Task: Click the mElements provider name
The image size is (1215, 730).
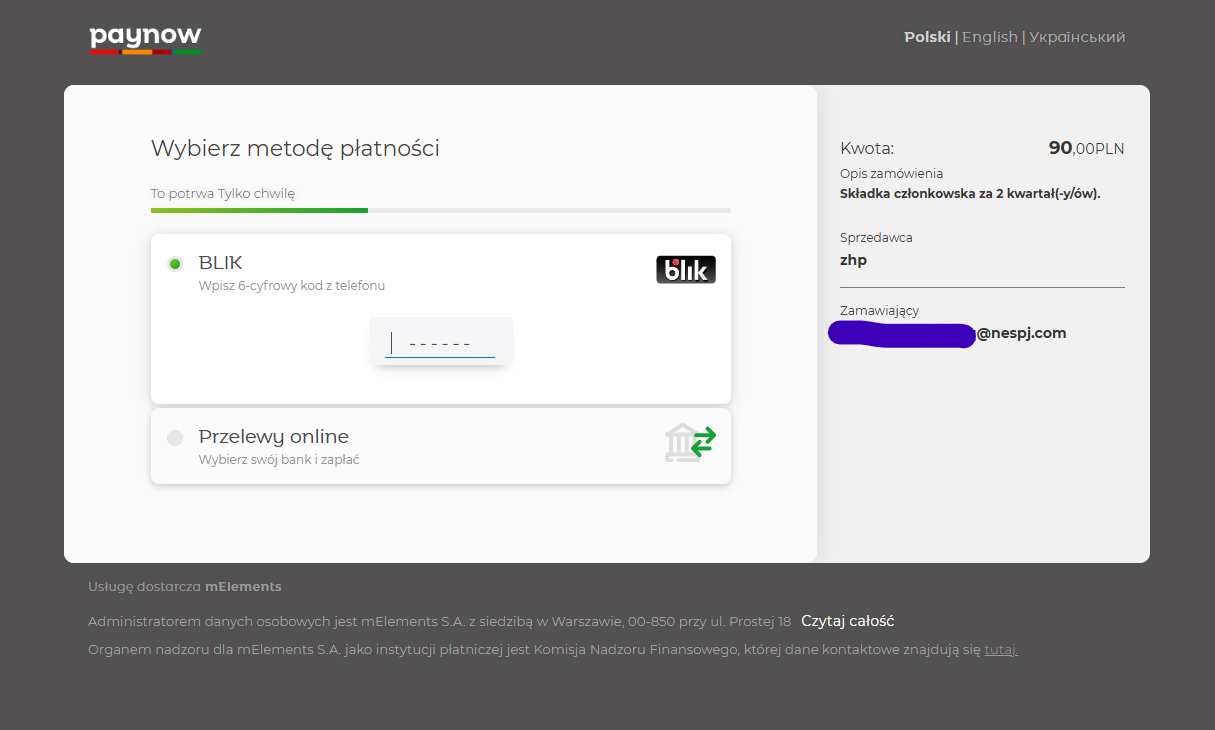Action: tap(243, 587)
